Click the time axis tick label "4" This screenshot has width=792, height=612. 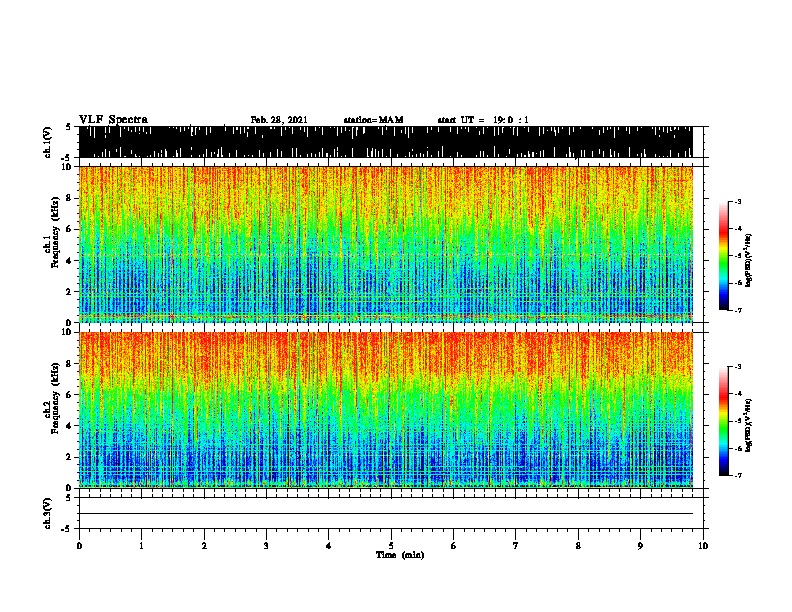(329, 546)
